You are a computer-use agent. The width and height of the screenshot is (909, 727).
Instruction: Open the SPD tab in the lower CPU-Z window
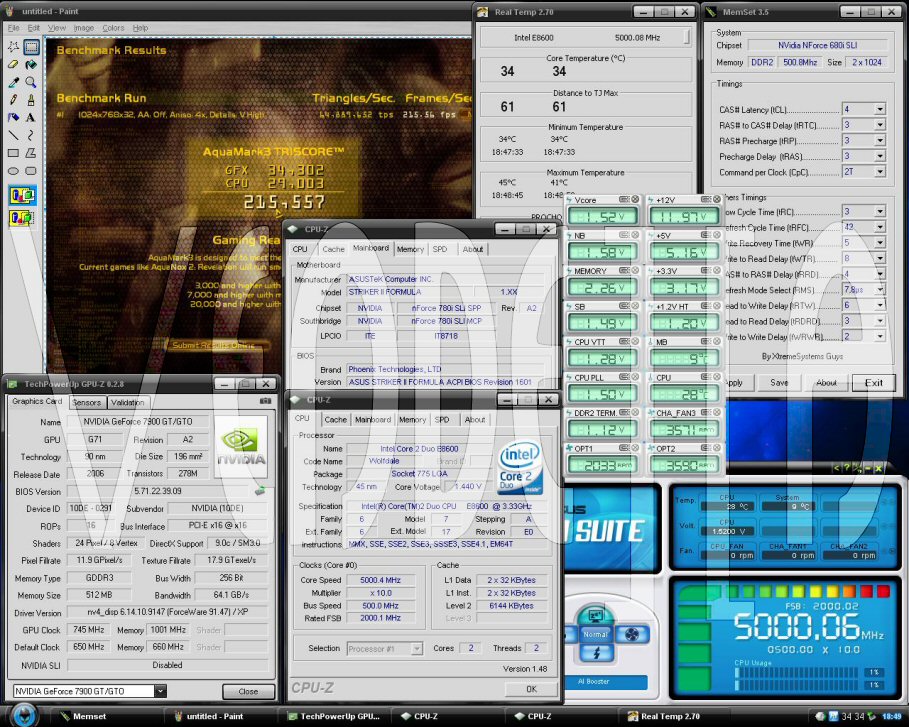click(x=442, y=419)
